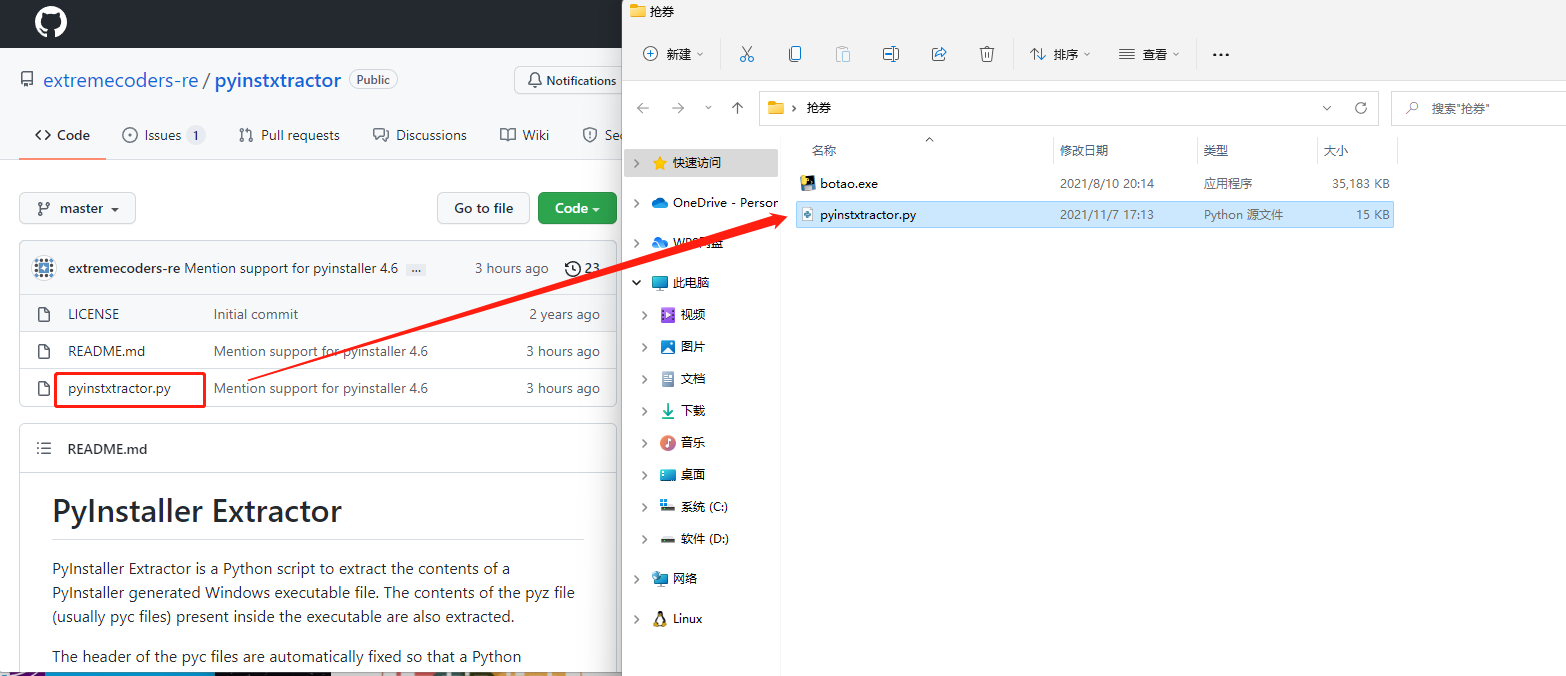
Task: Expand the Quick access tree node
Action: tap(638, 163)
